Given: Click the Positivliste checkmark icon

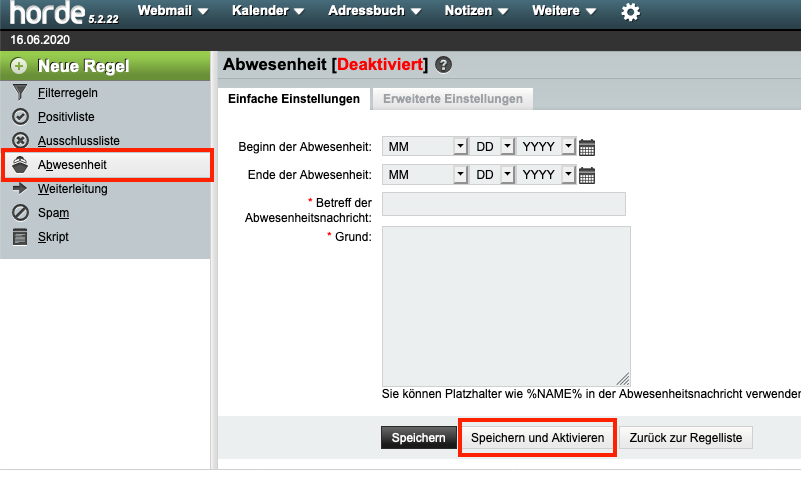Looking at the screenshot, I should tap(20, 117).
